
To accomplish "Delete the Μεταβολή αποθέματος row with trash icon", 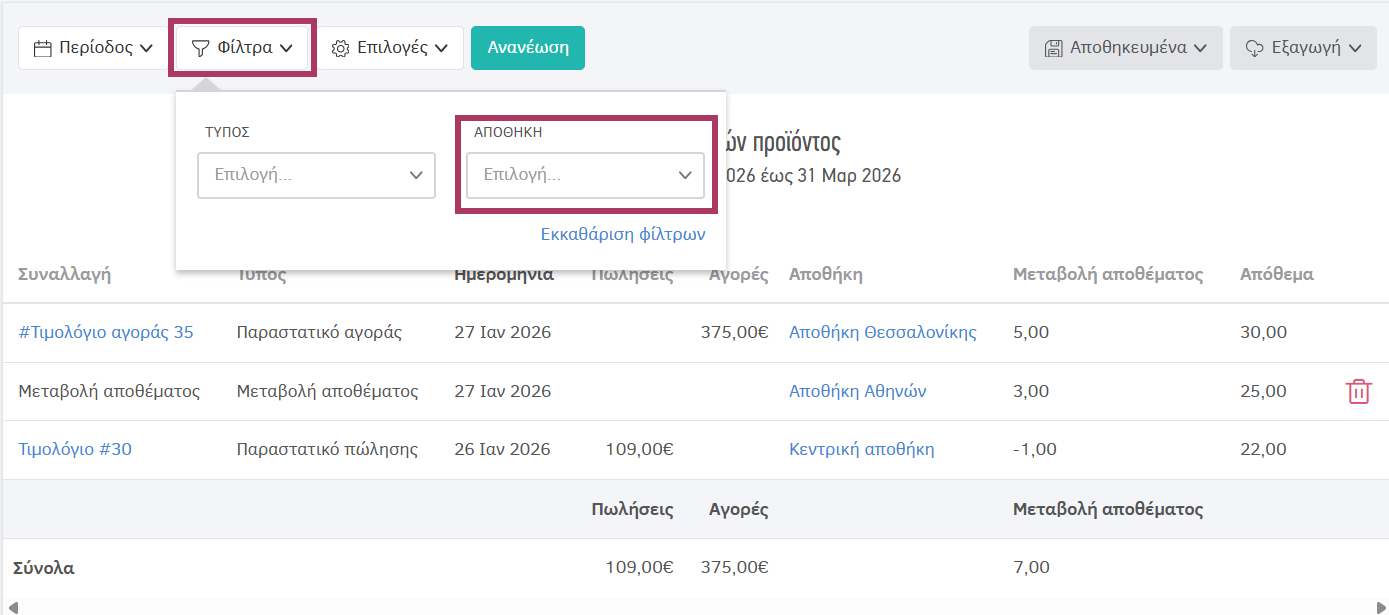I will [1358, 391].
